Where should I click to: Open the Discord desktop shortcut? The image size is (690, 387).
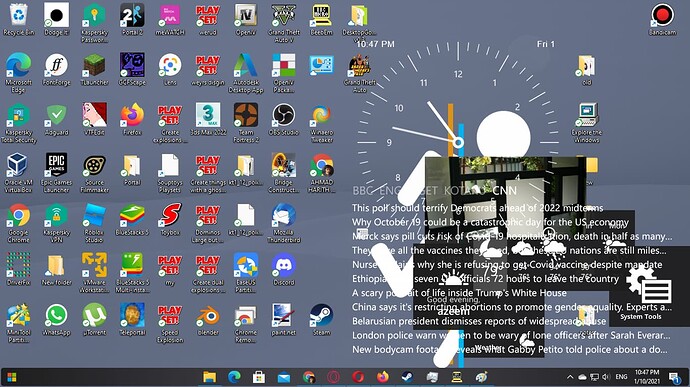(283, 269)
